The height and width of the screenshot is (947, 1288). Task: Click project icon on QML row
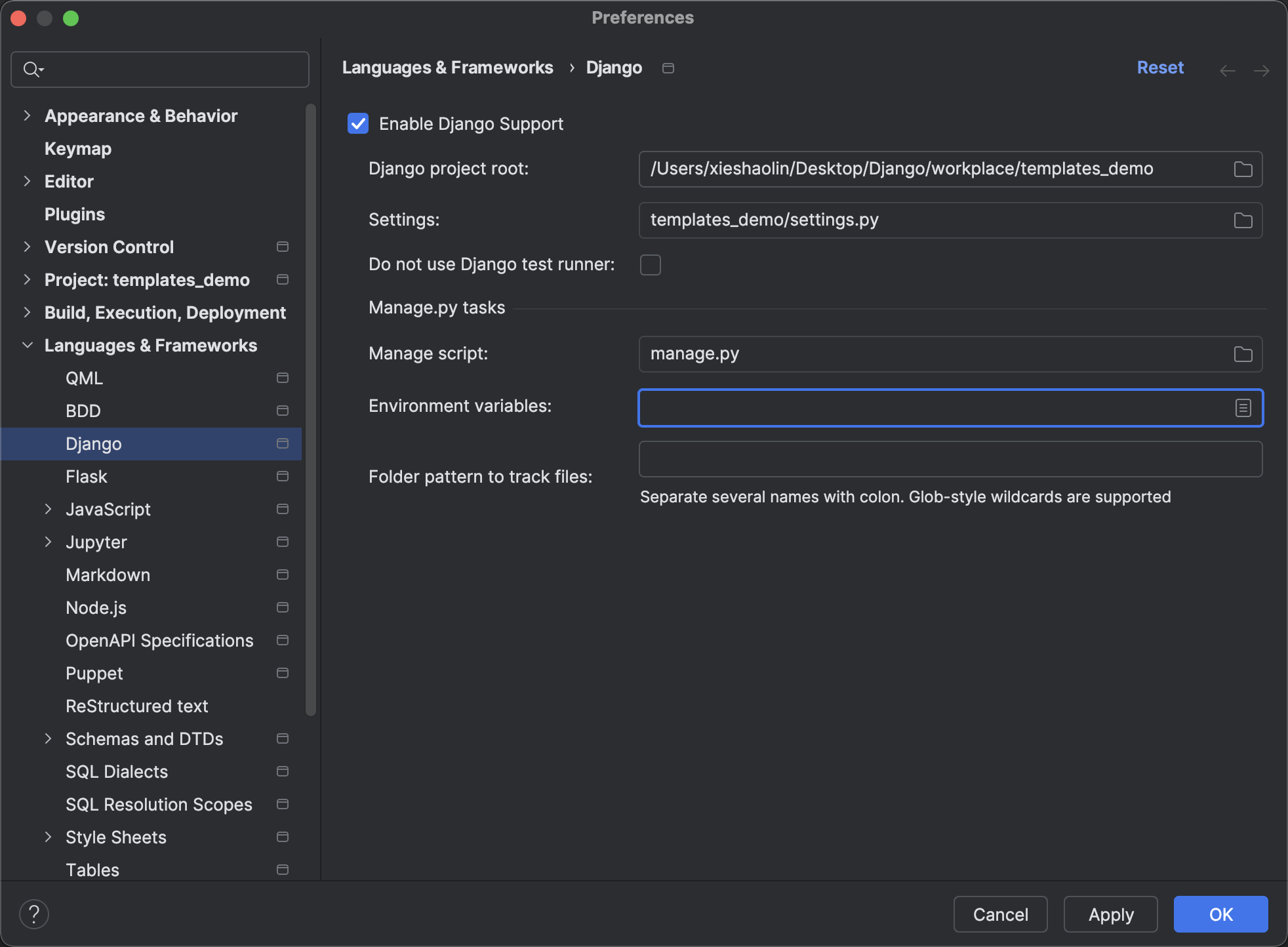coord(283,378)
